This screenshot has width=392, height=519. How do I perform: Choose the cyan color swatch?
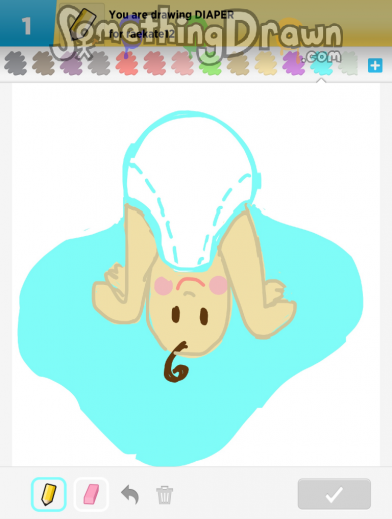tap(321, 63)
